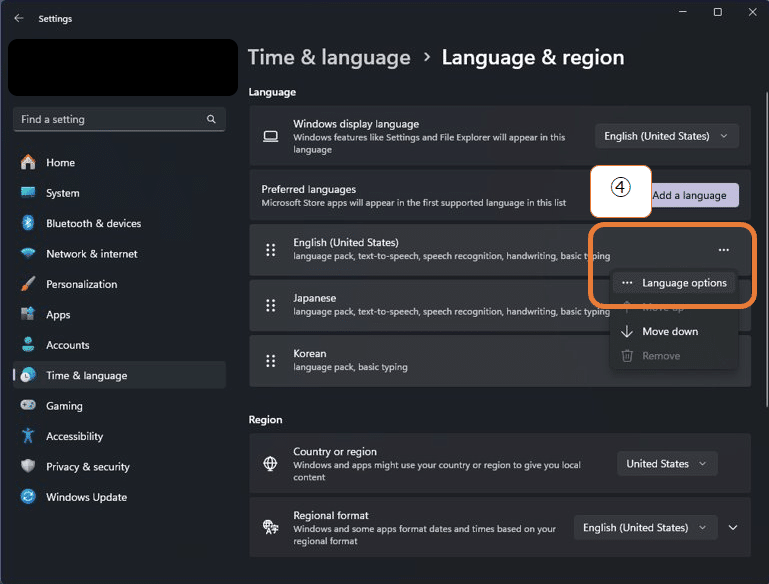Viewport: 769px width, 584px height.
Task: Open Gaming settings page
Action: tap(119, 406)
